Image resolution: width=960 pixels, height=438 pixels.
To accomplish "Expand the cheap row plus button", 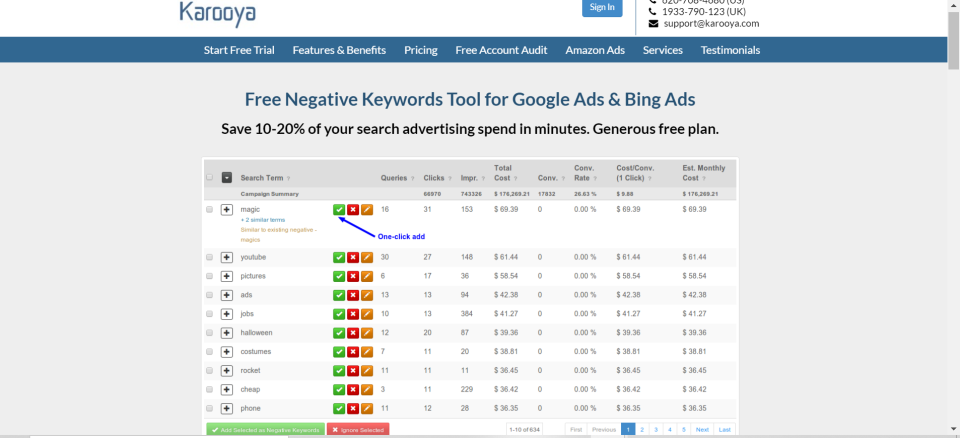I will 227,390.
